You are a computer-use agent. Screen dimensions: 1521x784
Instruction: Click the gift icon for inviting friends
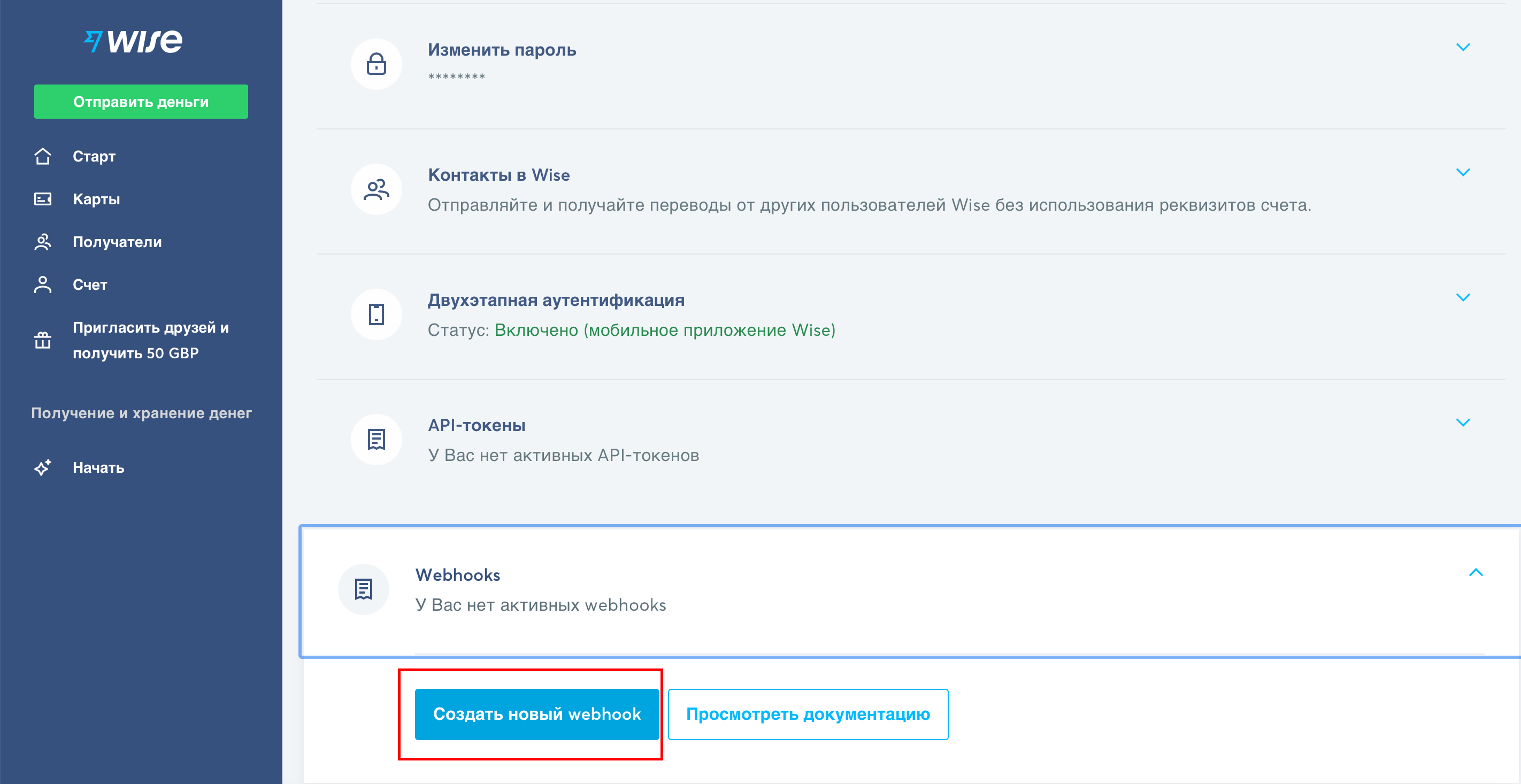pos(42,340)
